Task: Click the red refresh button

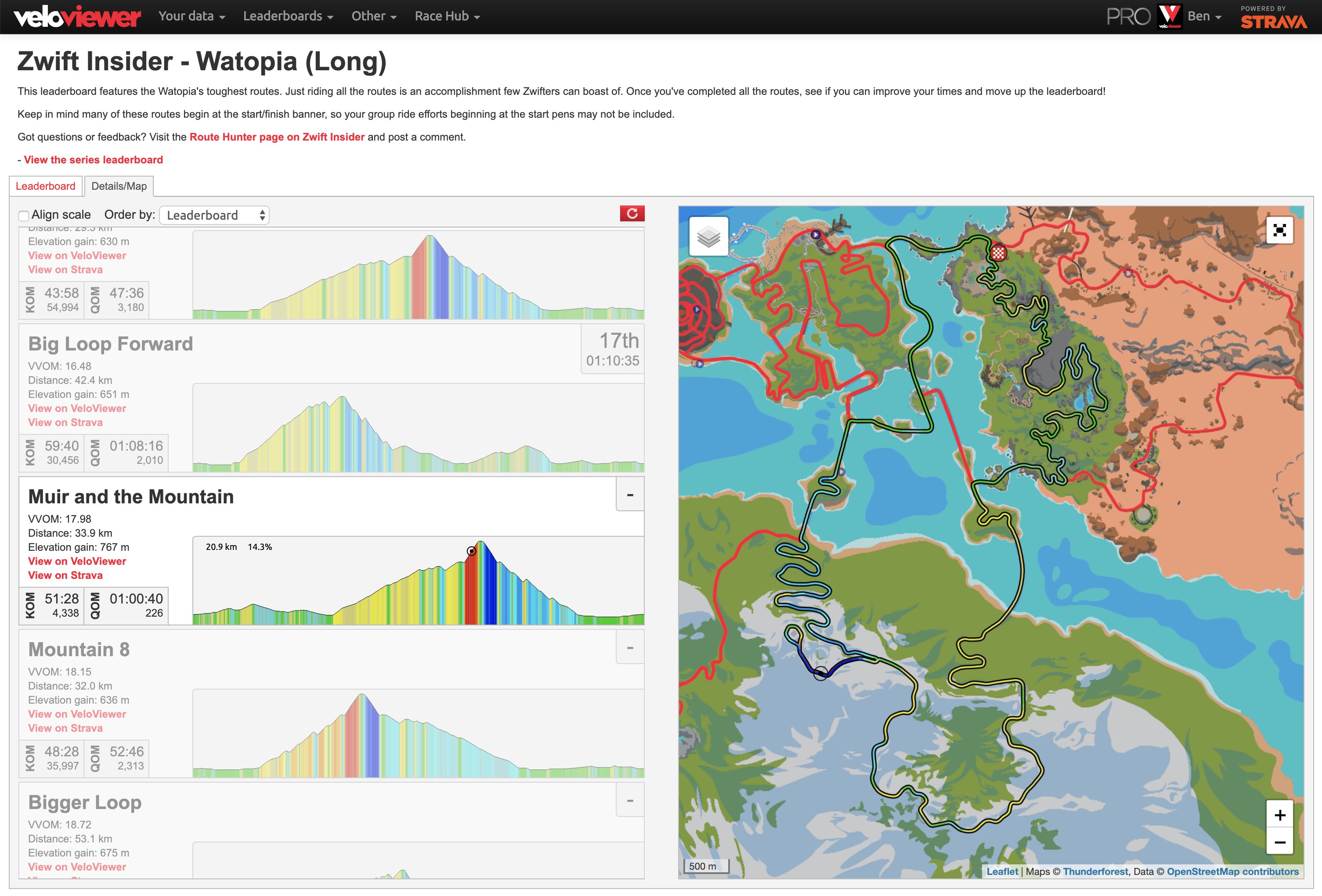Action: click(x=632, y=213)
